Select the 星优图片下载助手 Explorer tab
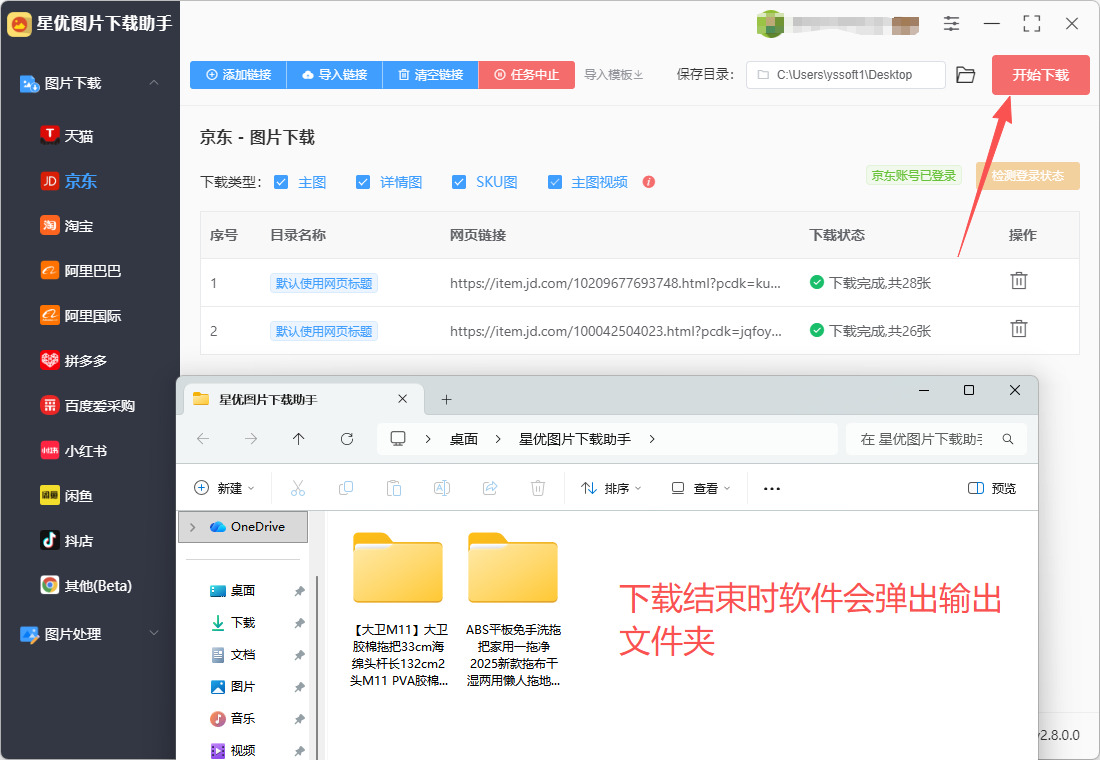 click(302, 399)
